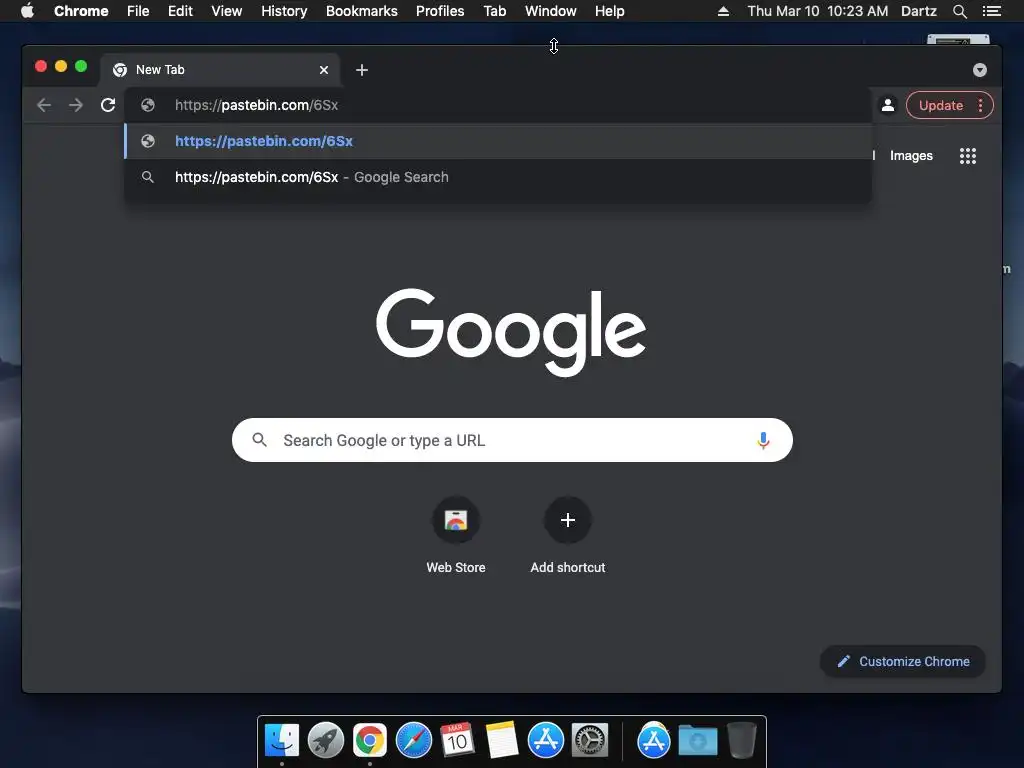Open Safari from the Dock
This screenshot has height=768, width=1024.
(x=414, y=741)
